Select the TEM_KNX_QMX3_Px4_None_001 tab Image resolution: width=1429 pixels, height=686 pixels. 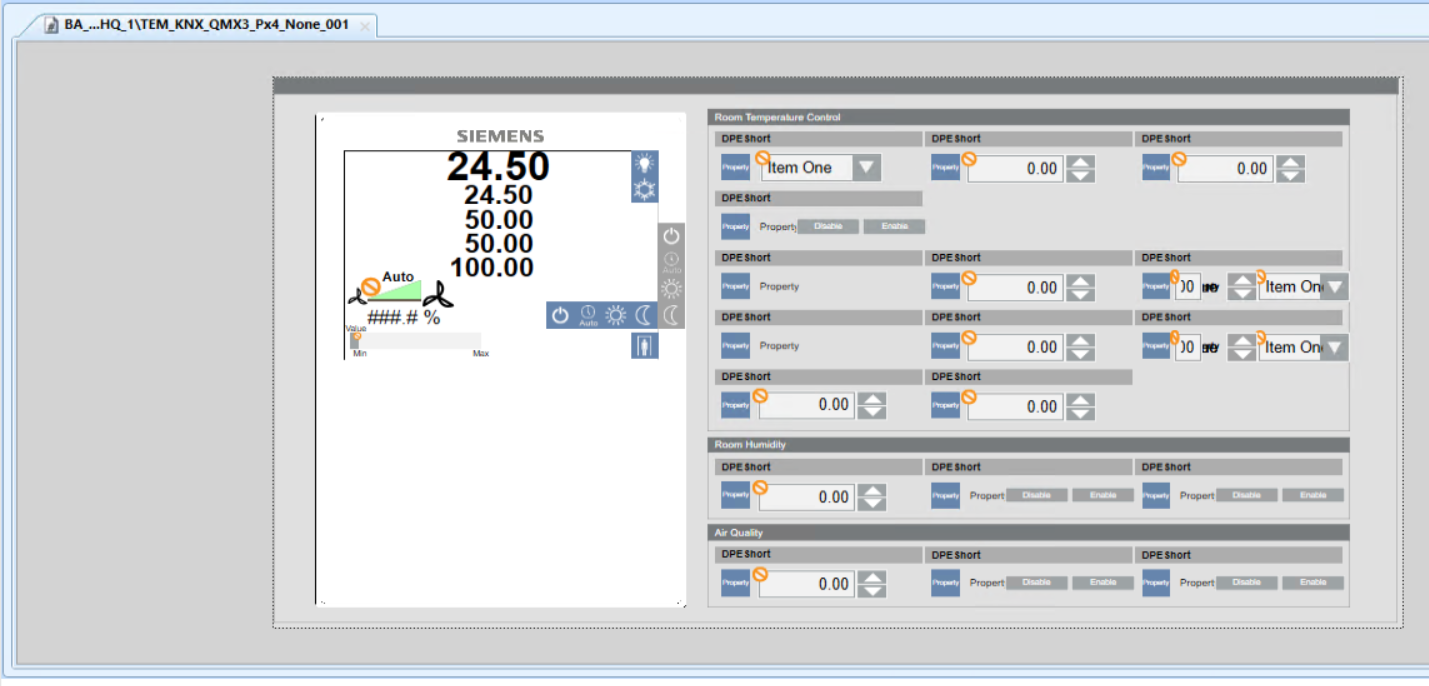205,25
